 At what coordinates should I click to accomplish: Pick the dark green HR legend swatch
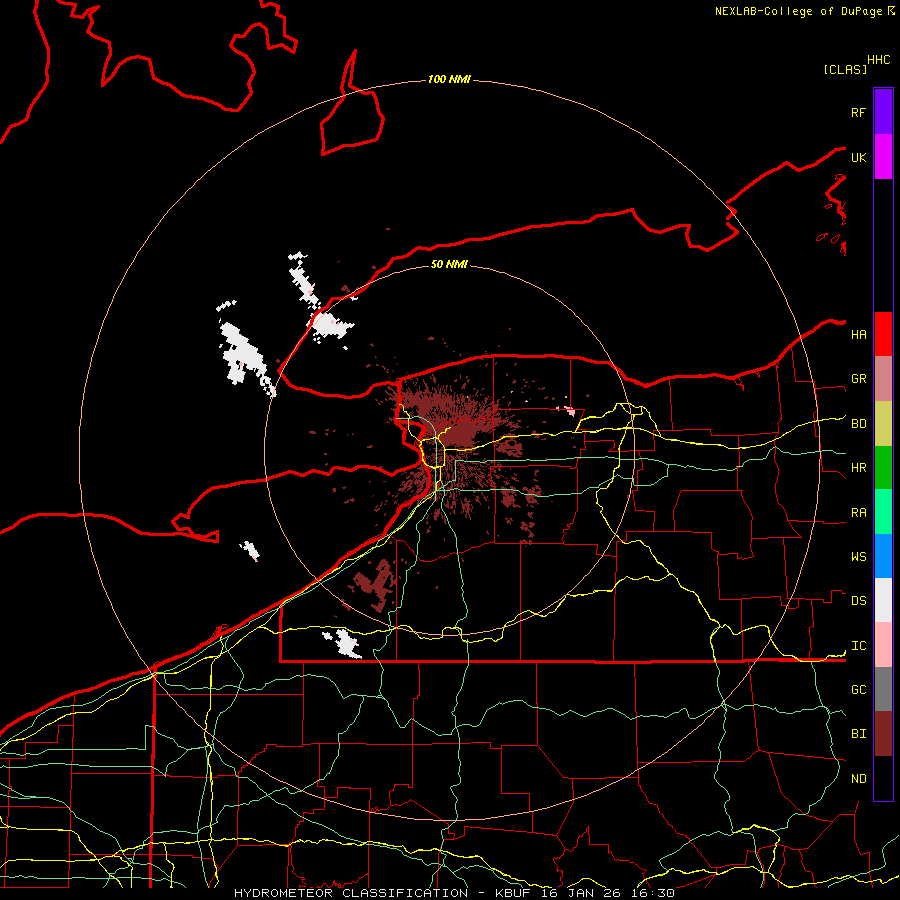[x=883, y=468]
